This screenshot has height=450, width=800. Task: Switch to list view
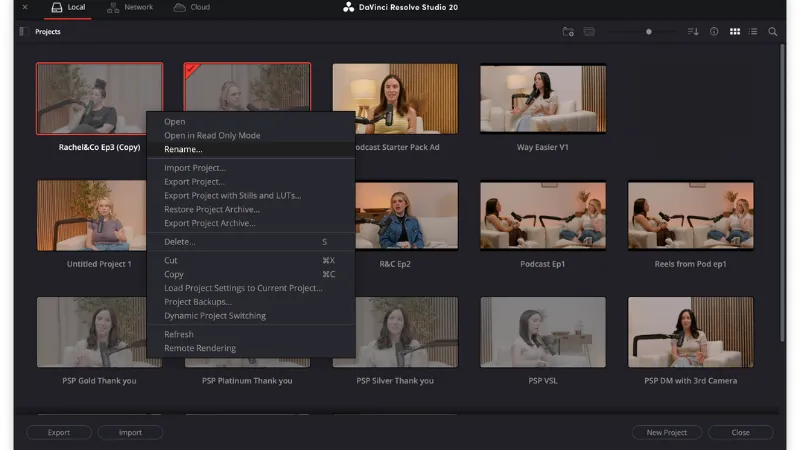tap(753, 32)
